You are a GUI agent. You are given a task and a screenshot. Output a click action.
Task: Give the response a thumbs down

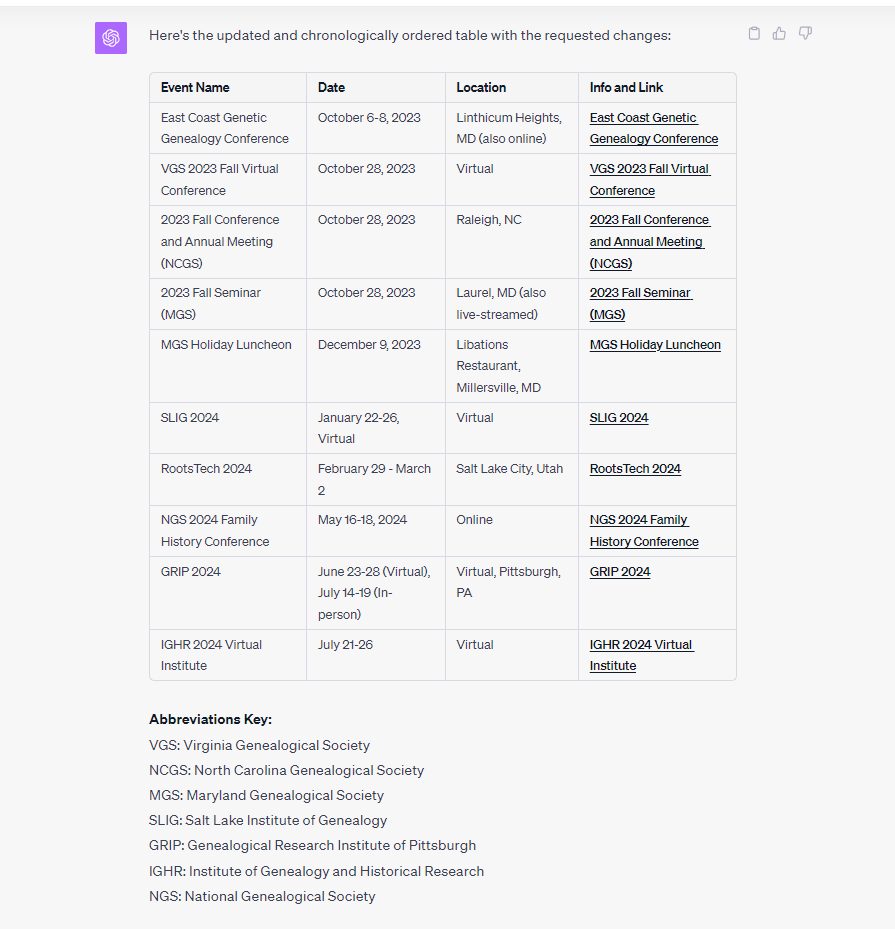click(805, 33)
